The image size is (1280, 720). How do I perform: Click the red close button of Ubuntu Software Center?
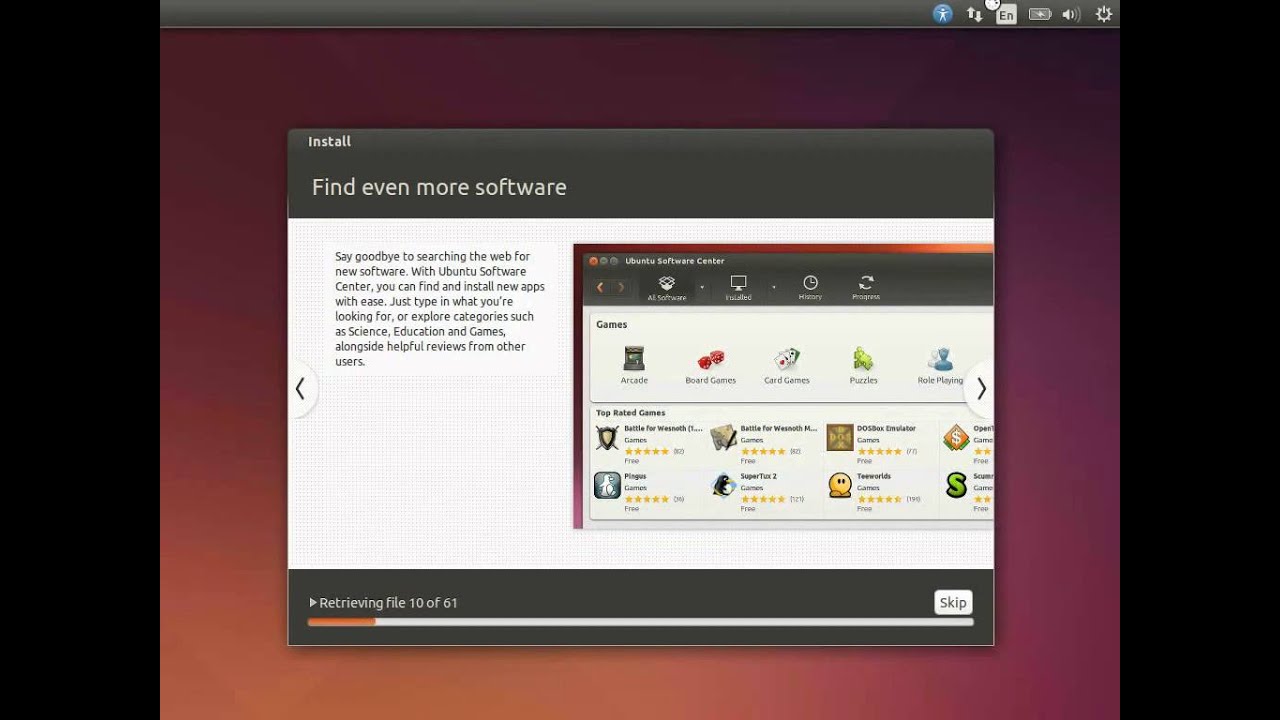coord(593,261)
